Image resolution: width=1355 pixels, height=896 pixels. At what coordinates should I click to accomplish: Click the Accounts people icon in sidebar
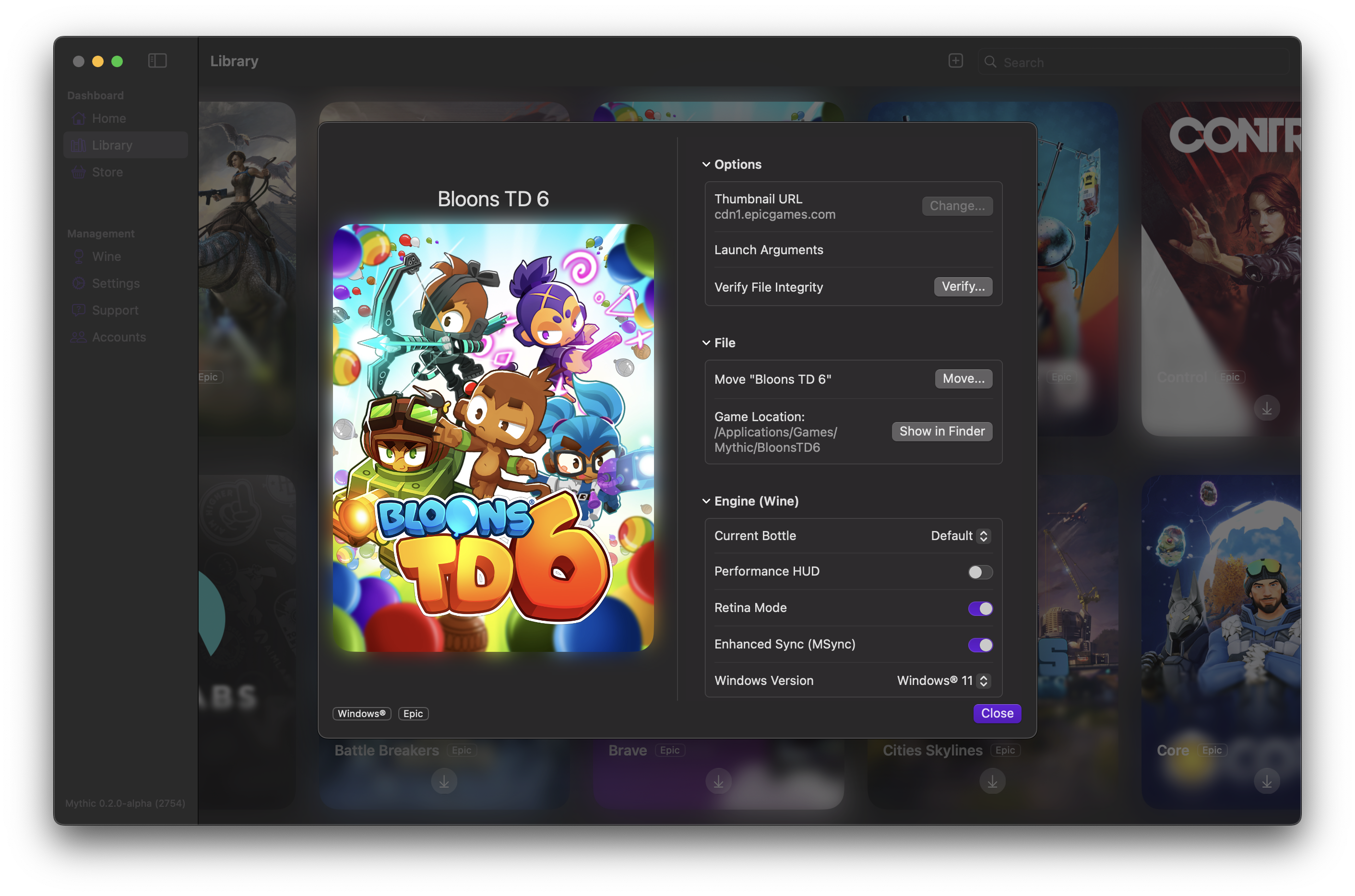click(78, 337)
